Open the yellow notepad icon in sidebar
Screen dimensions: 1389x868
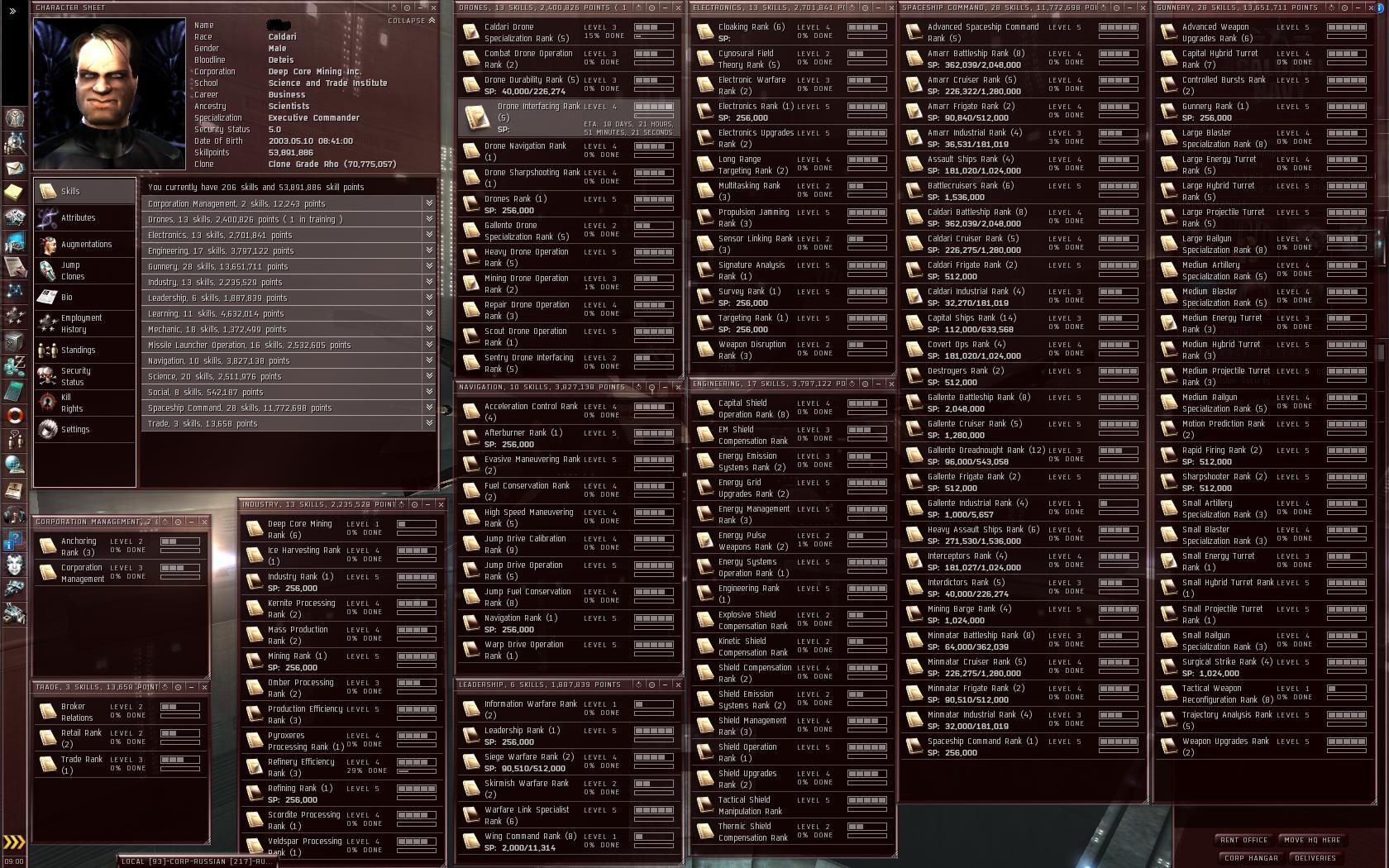(14, 193)
